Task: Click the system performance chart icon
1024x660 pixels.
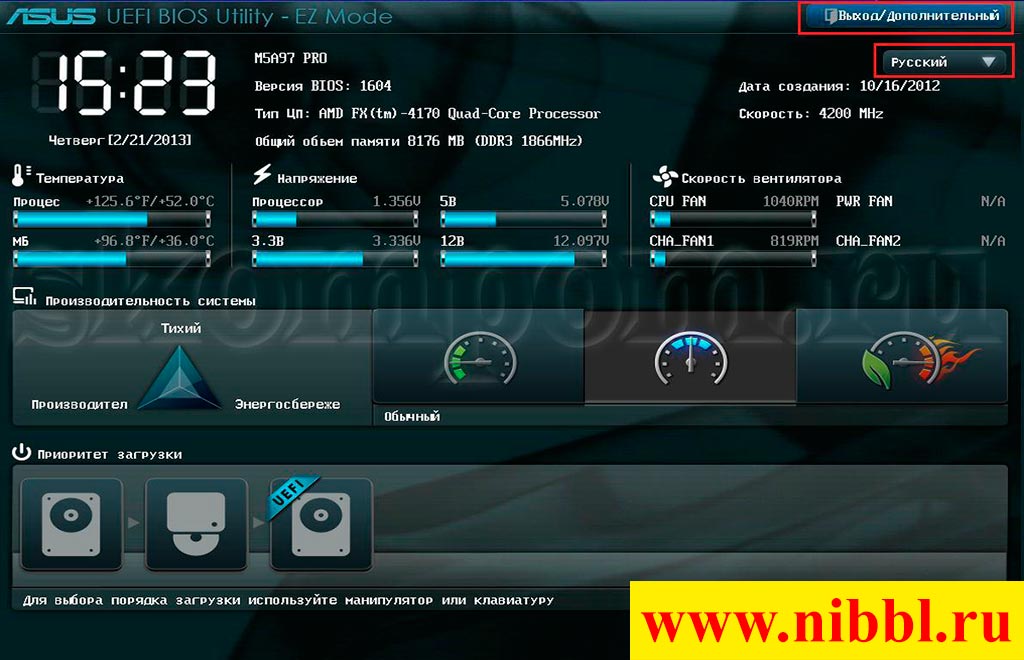Action: tap(24, 297)
